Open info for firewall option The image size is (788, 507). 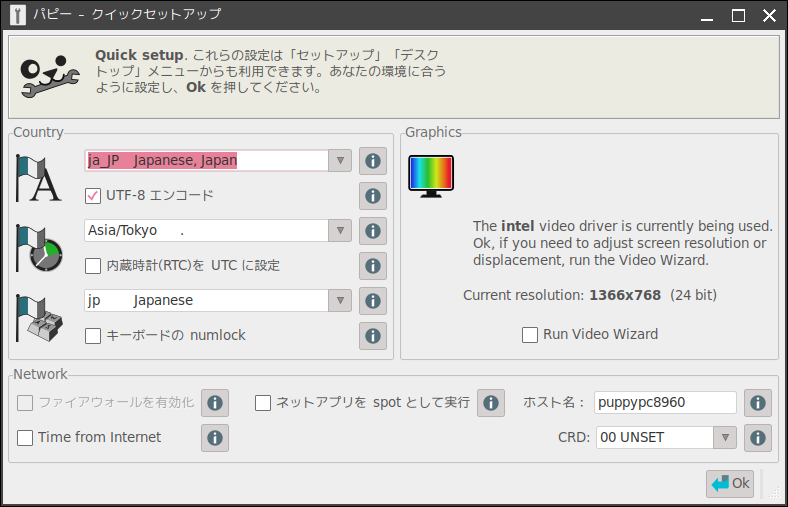[215, 403]
